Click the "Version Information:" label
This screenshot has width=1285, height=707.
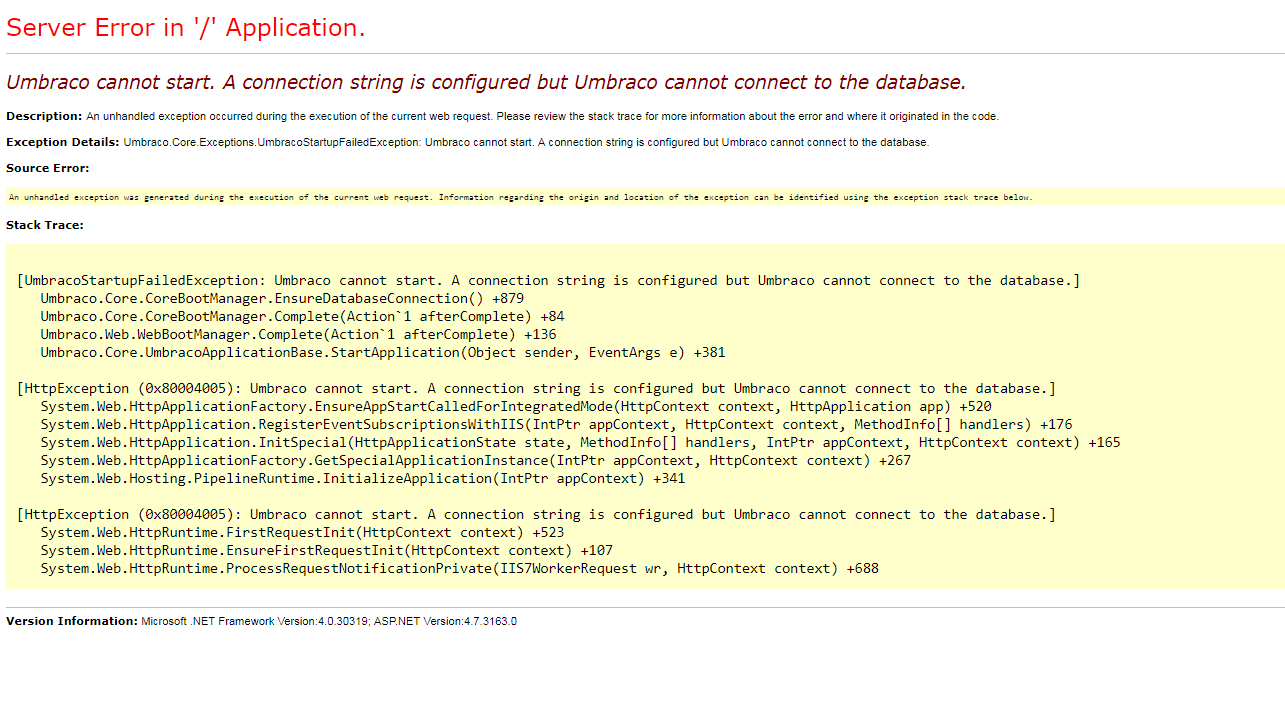[72, 621]
